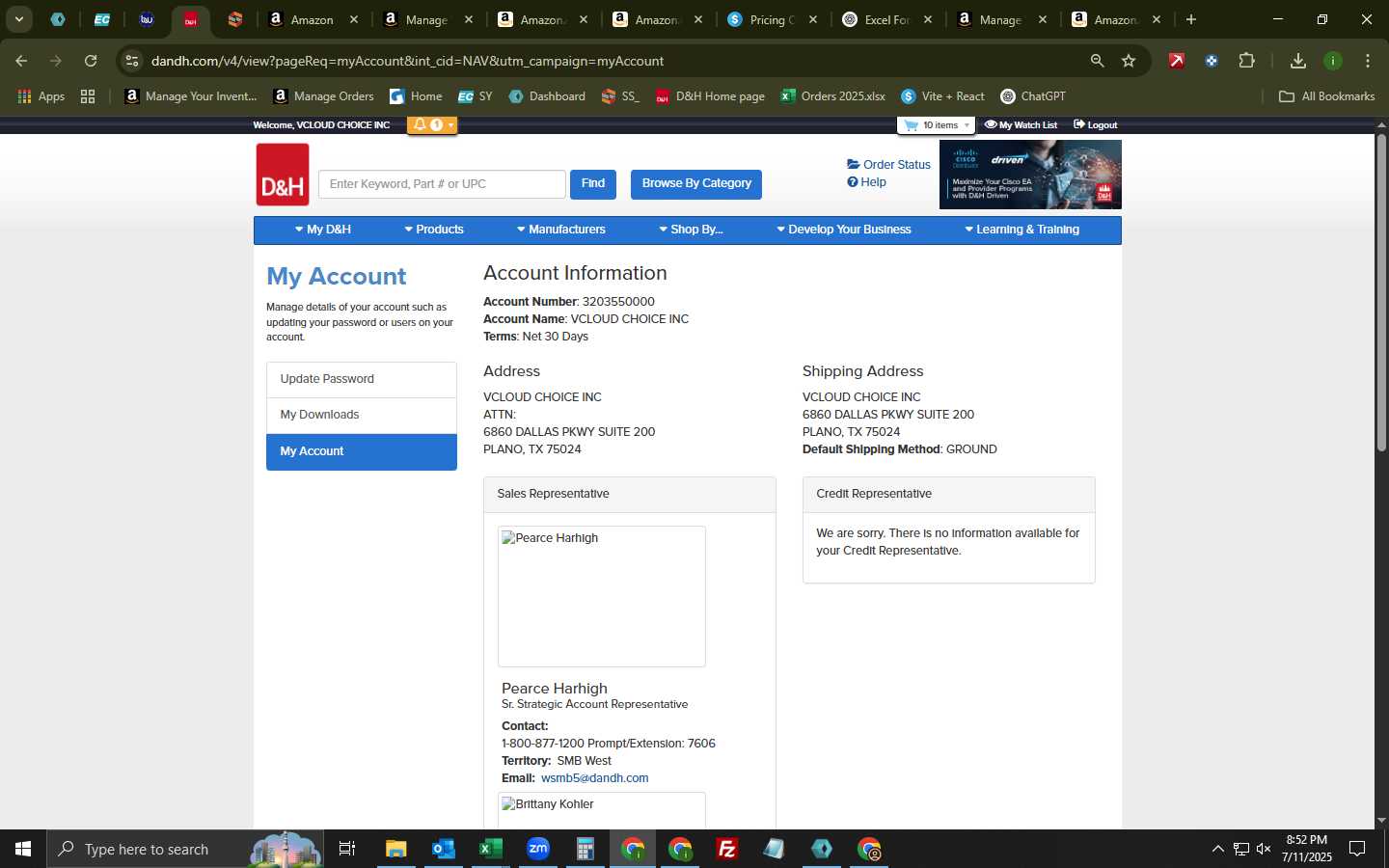Open ChatGPT bookmark

1033,96
